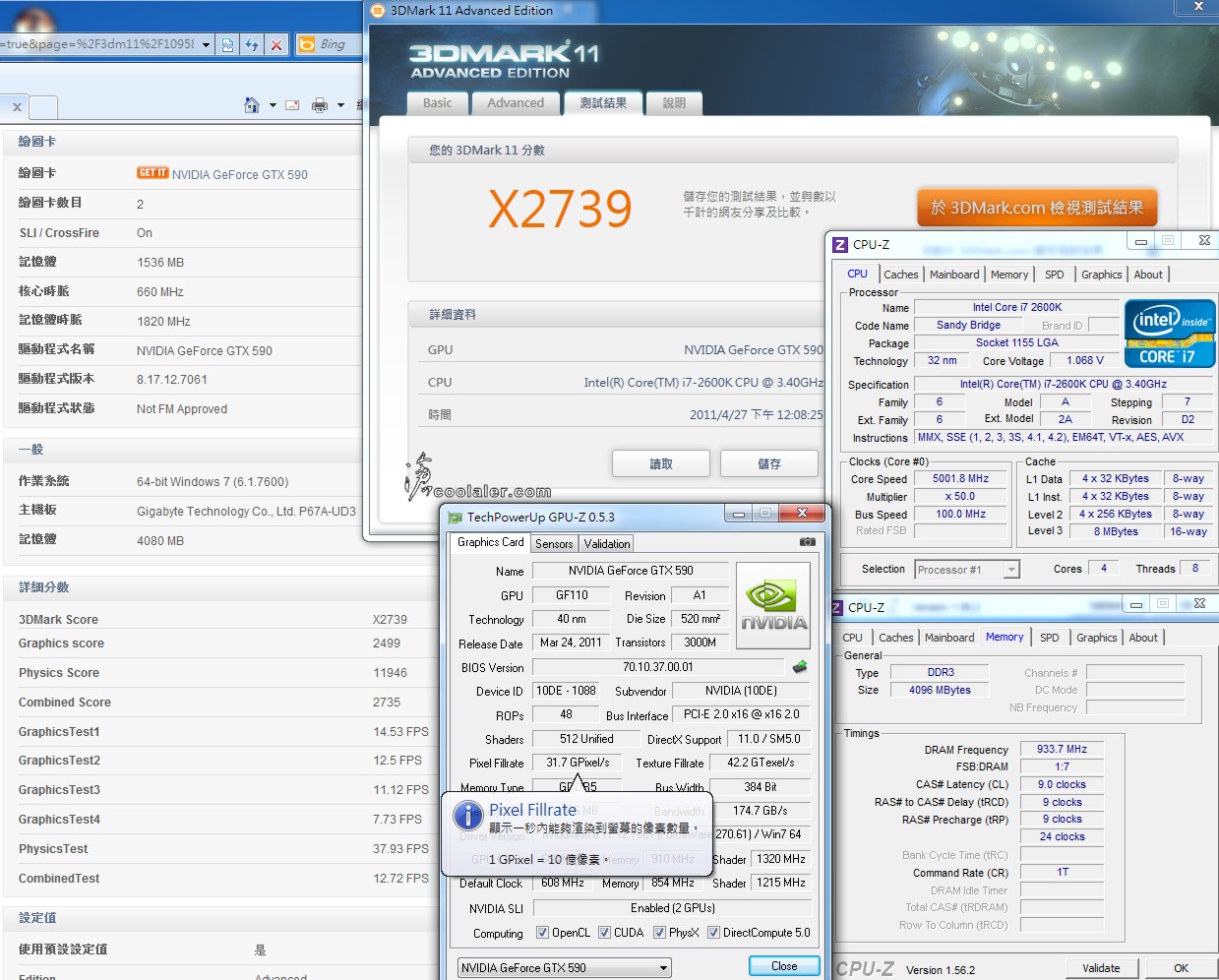Click the Bing search input box
The height and width of the screenshot is (980, 1219).
(x=339, y=44)
